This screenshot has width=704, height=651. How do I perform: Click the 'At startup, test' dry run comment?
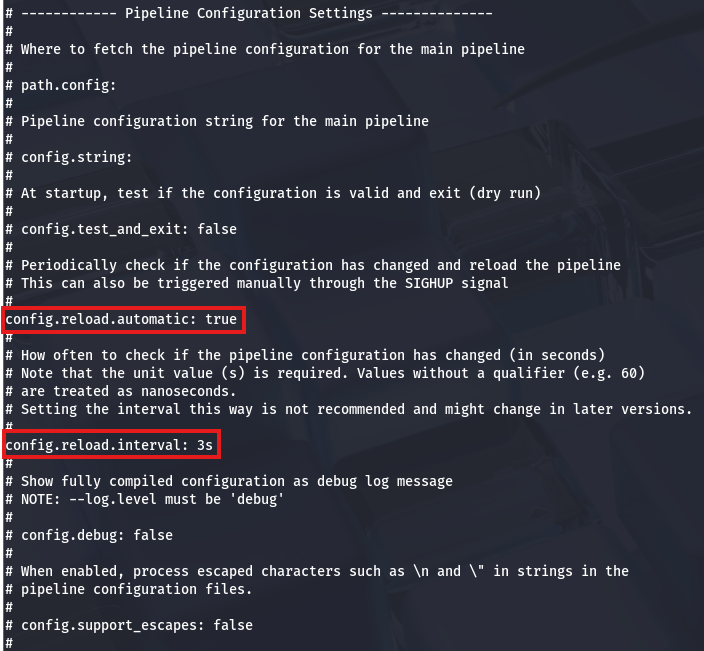(280, 193)
